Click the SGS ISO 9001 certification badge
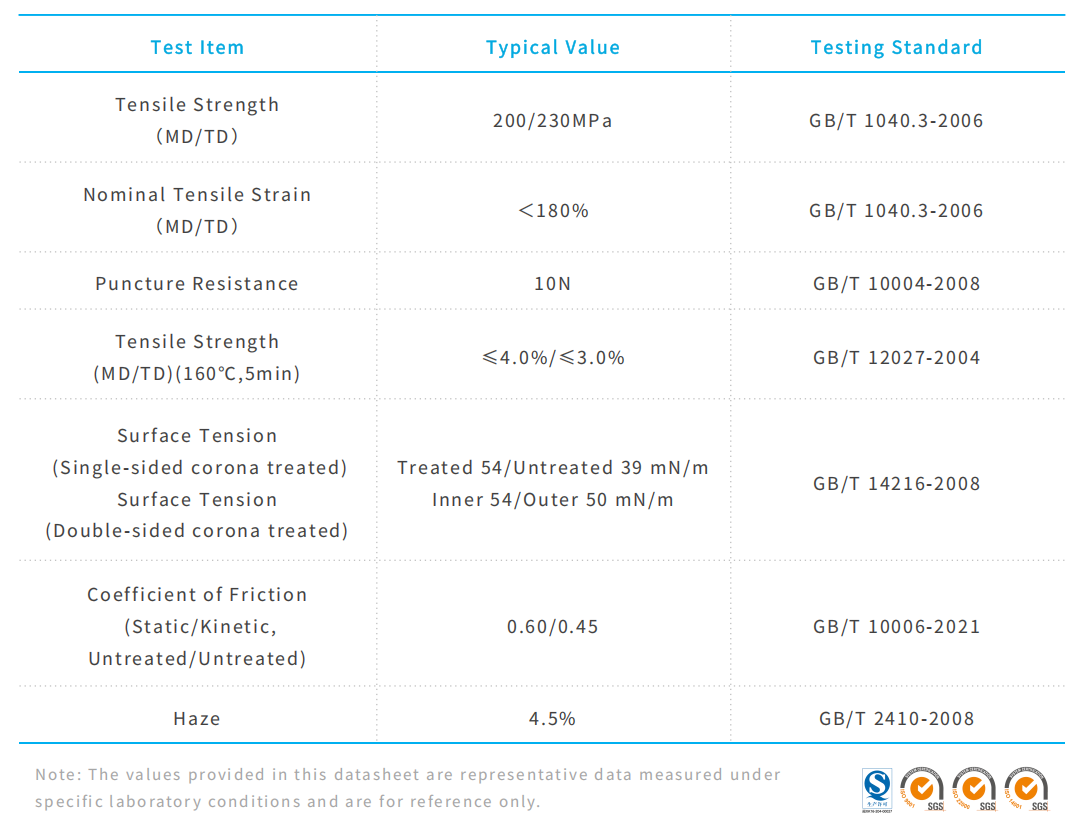 click(x=921, y=788)
